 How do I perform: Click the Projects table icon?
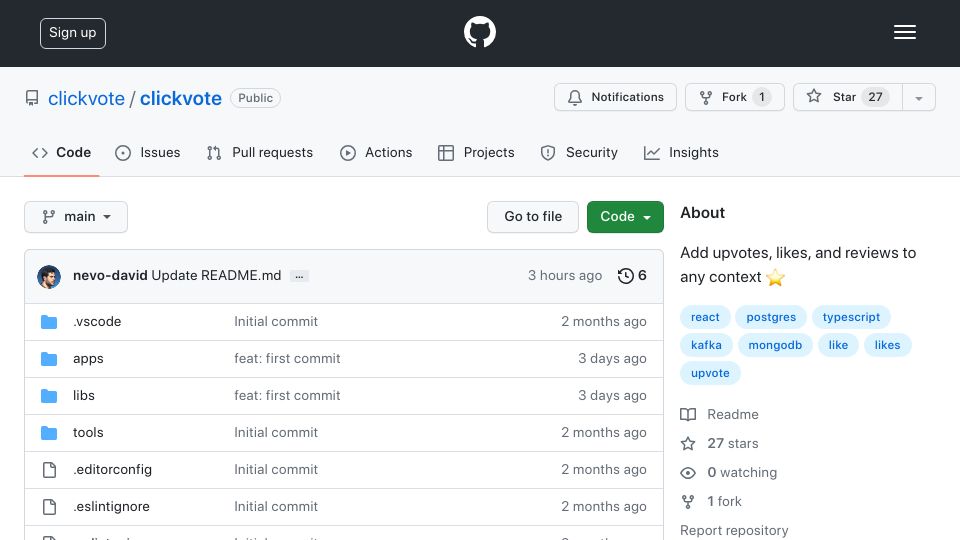[x=446, y=152]
